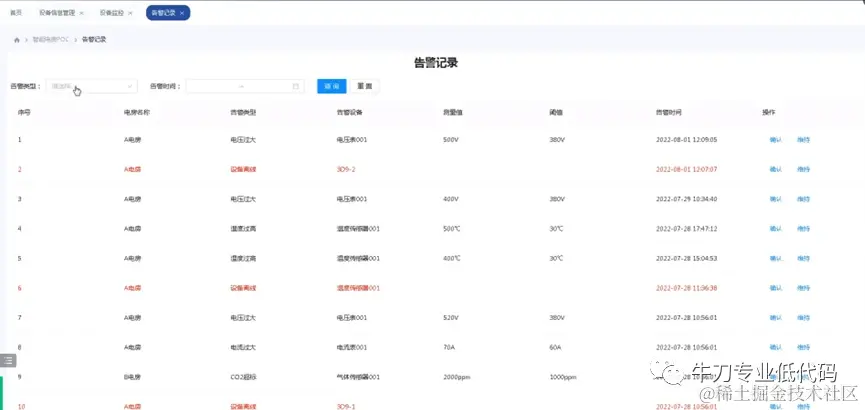Click the red 3D9-2 device cell
865x410 pixels.
pyautogui.click(x=346, y=169)
